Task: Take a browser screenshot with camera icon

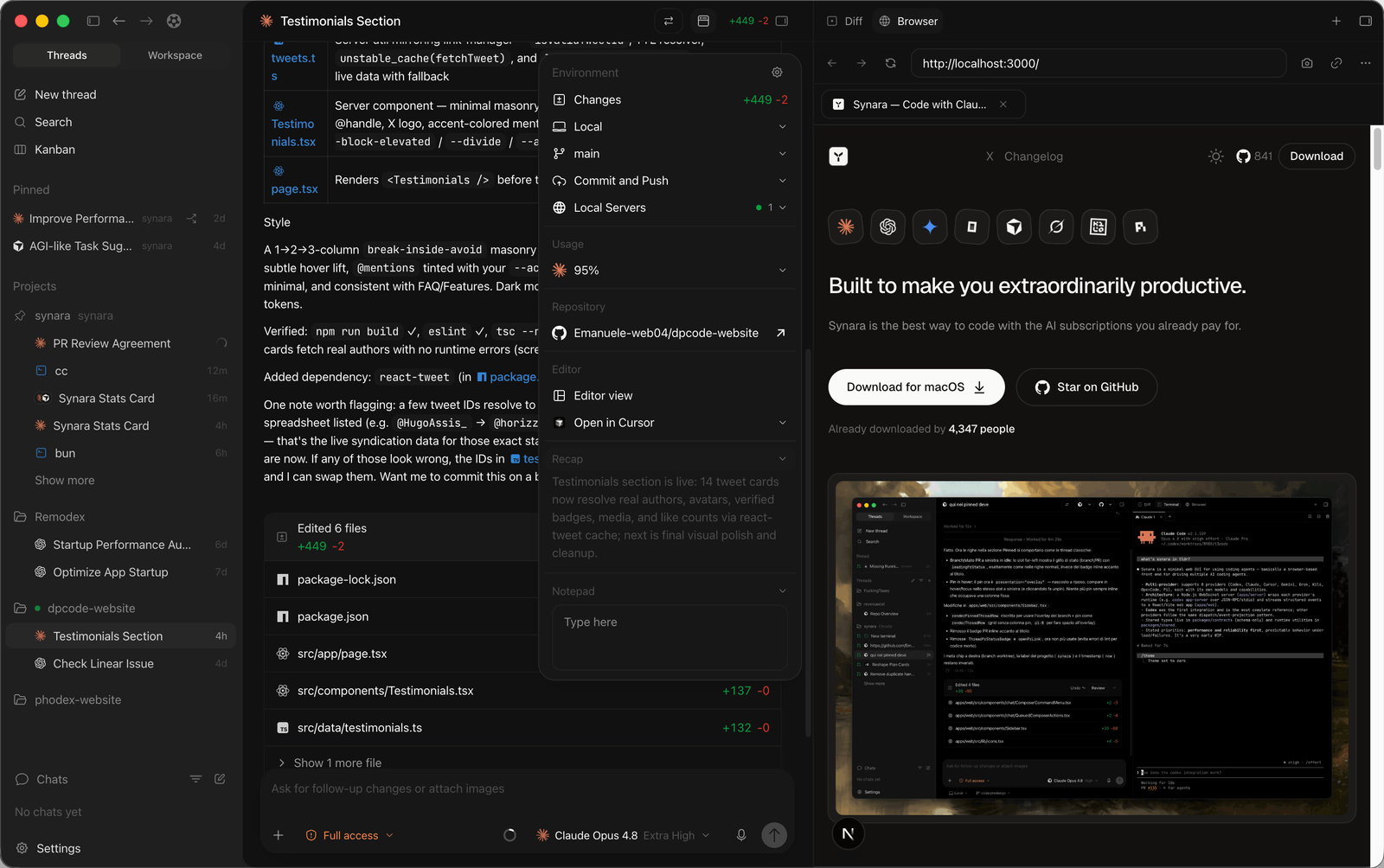Action: coord(1307,63)
